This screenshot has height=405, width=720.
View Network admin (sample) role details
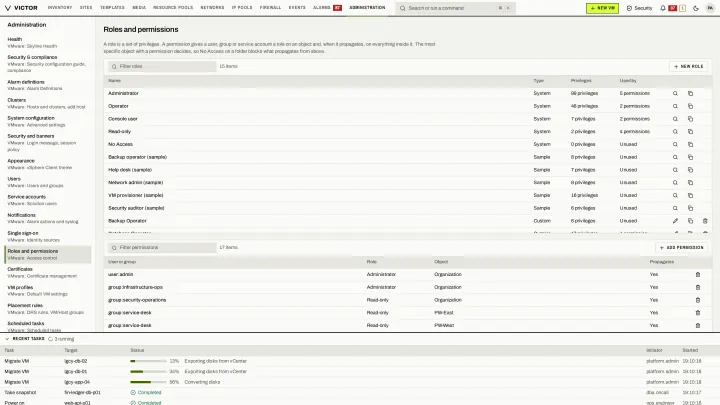675,182
